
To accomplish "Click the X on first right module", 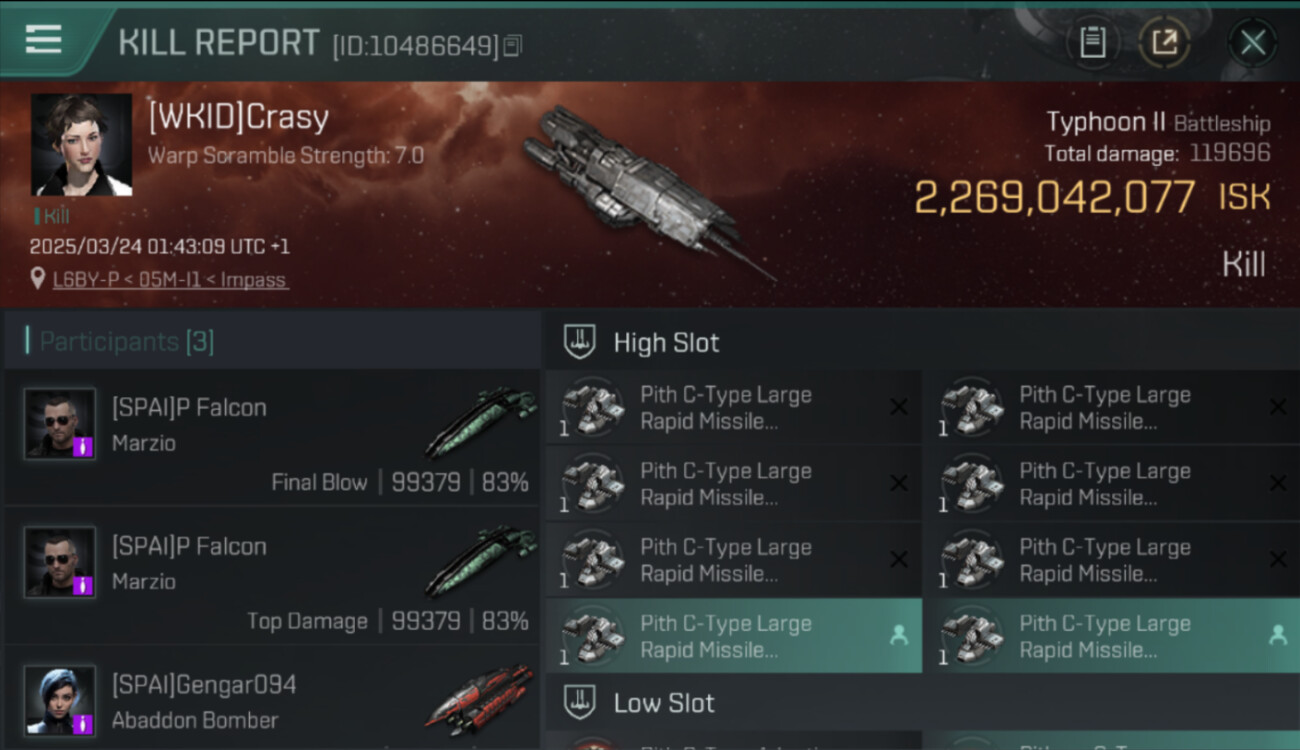I will [1277, 407].
